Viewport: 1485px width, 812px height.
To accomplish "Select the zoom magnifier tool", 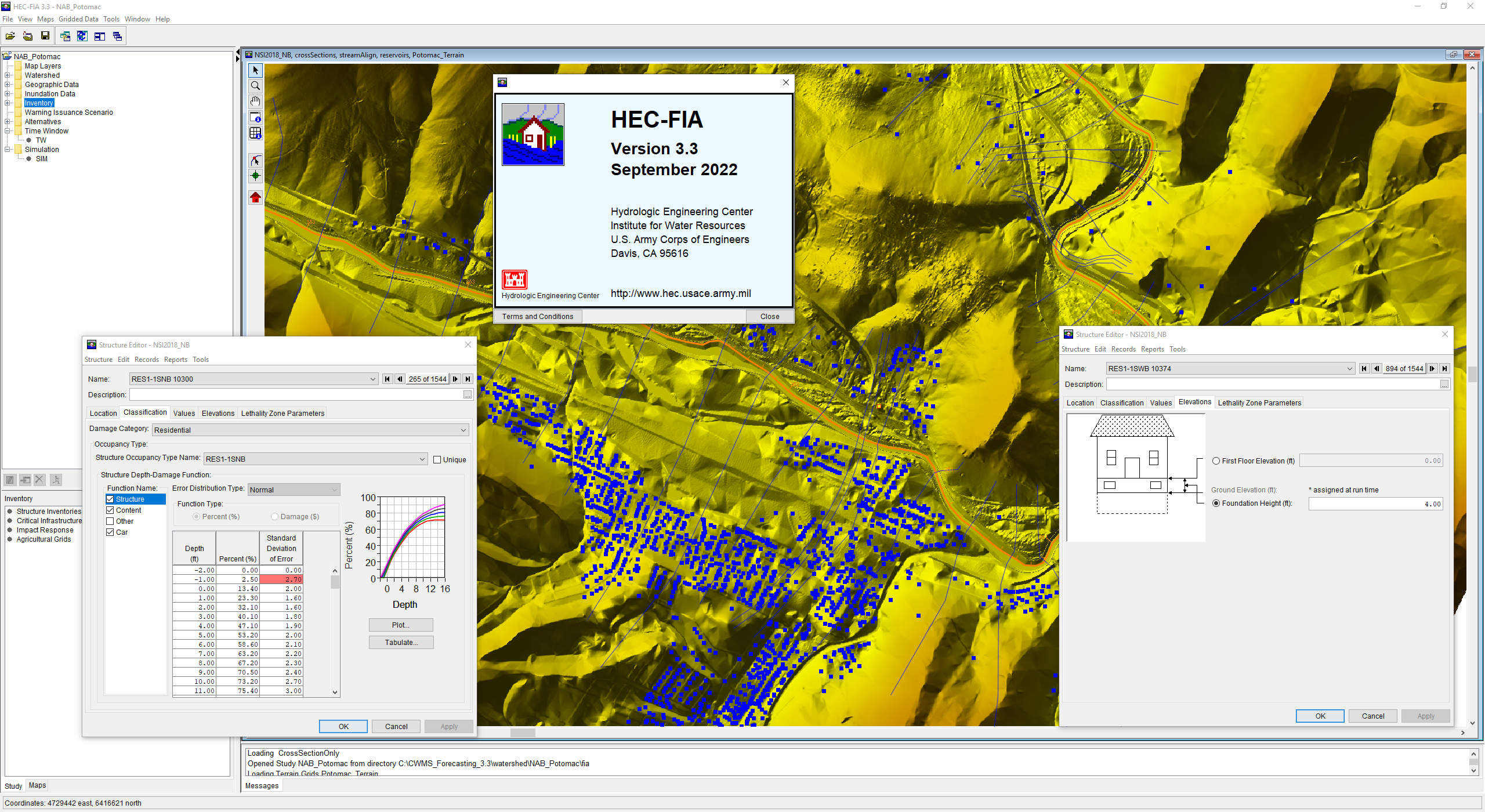I will pos(255,86).
